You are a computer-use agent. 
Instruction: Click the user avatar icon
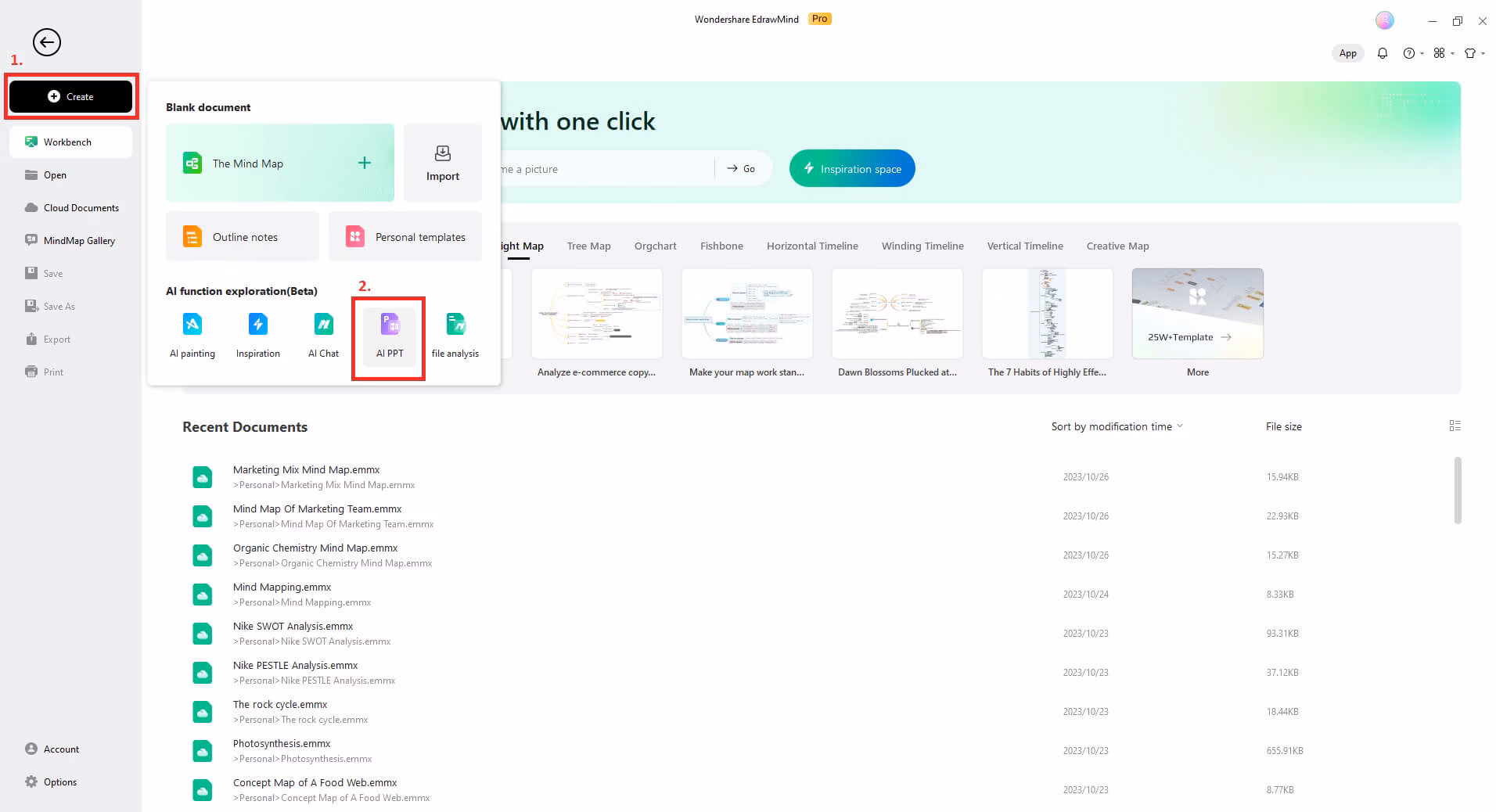point(1385,21)
